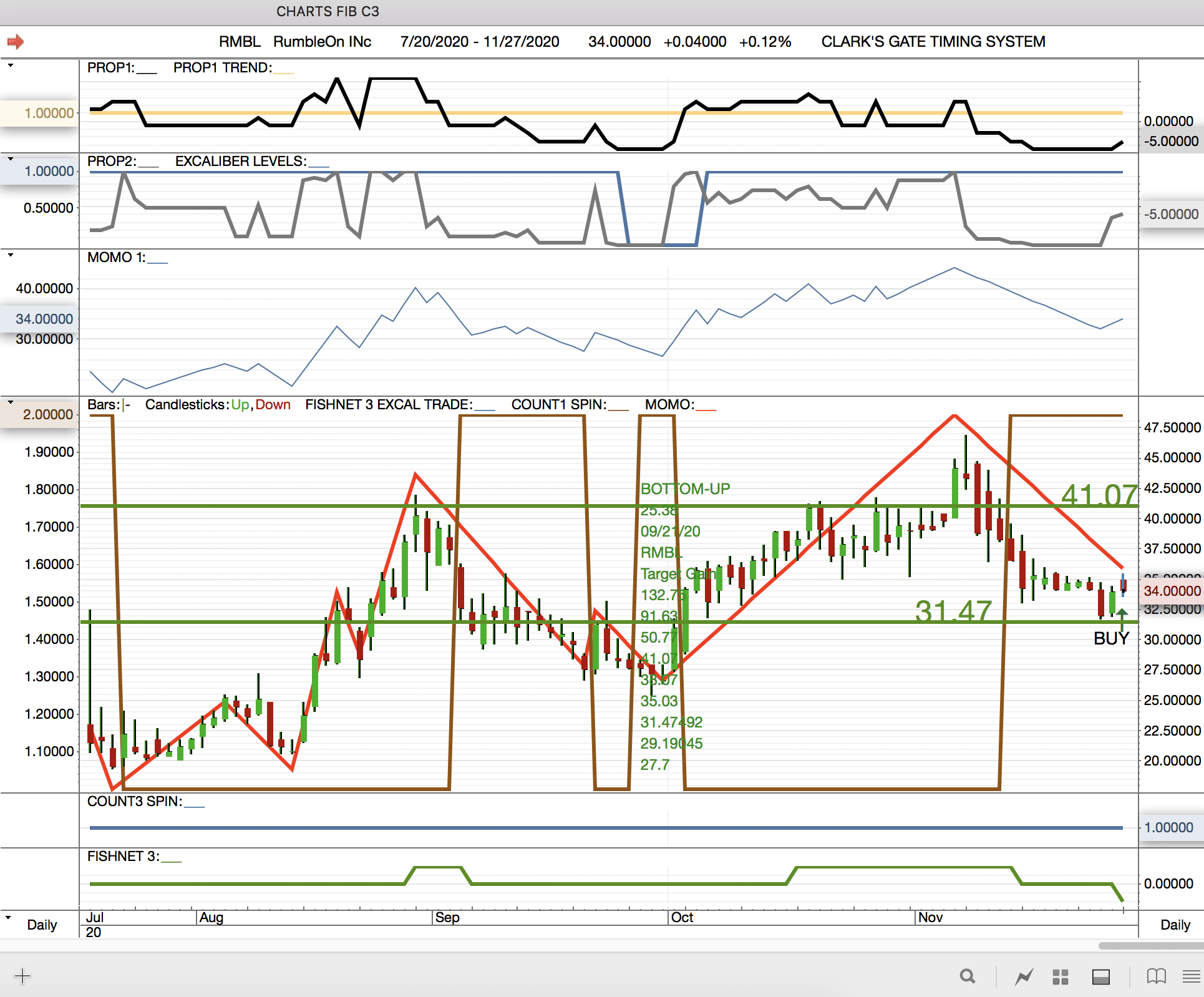1204x997 pixels.
Task: Select the CHARTS FIB C3 title tab
Action: click(x=328, y=12)
